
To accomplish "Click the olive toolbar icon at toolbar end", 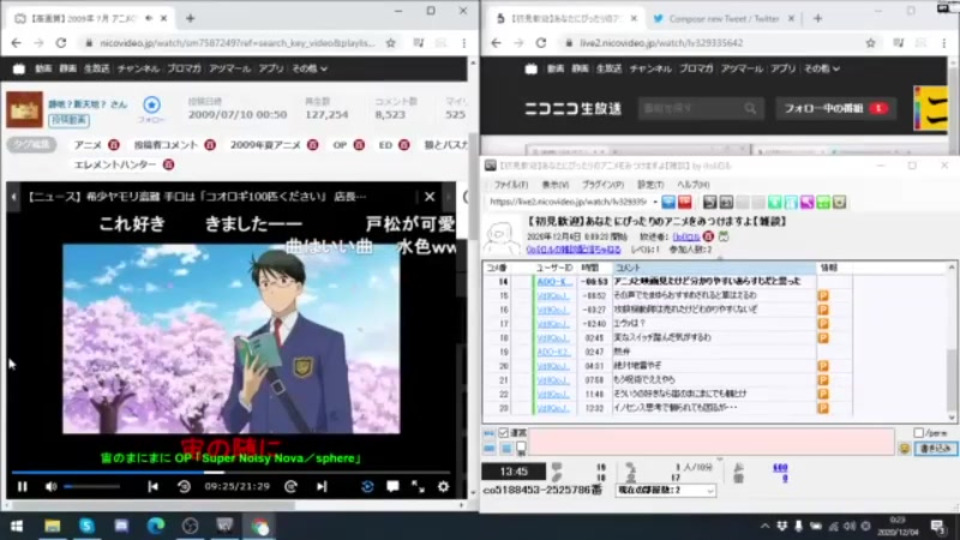I will click(839, 201).
